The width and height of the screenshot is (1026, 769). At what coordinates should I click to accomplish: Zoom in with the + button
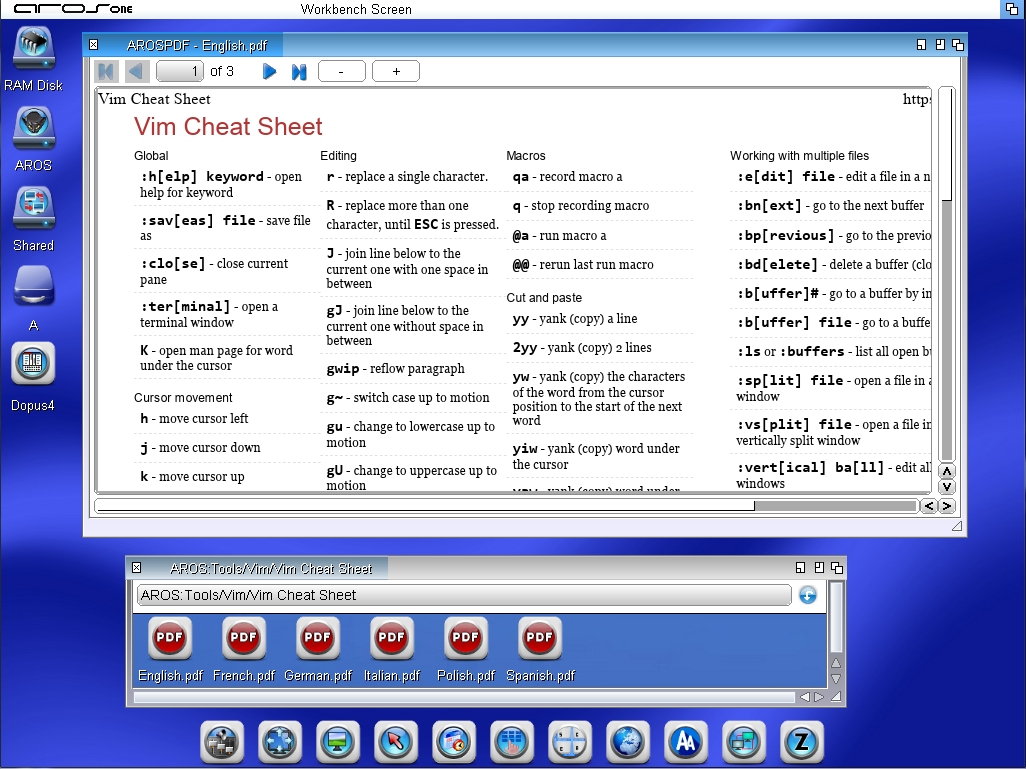tap(397, 71)
